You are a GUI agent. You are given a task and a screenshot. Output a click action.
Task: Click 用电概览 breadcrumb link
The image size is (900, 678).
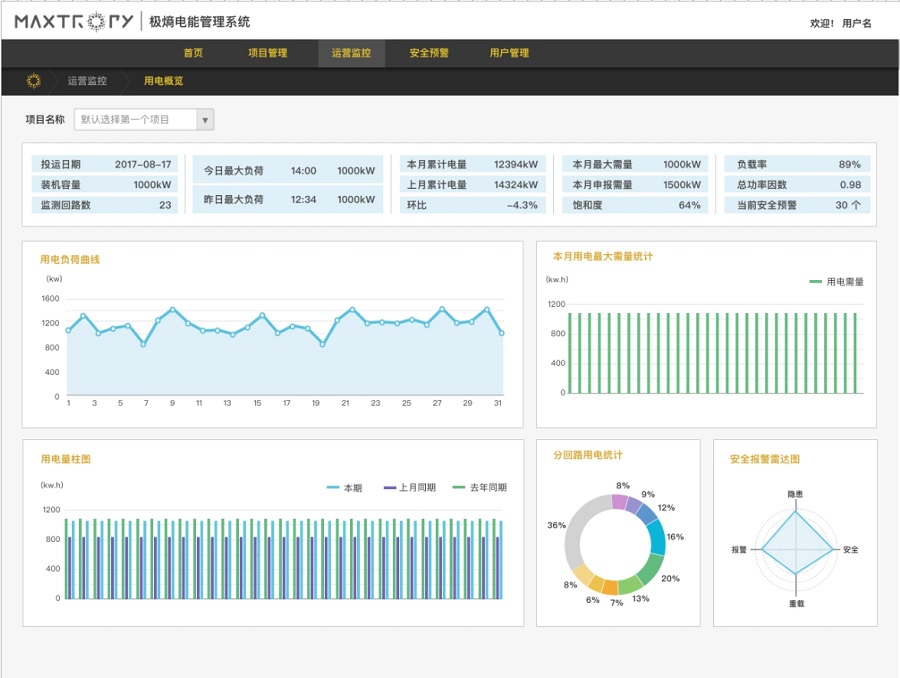(x=164, y=81)
